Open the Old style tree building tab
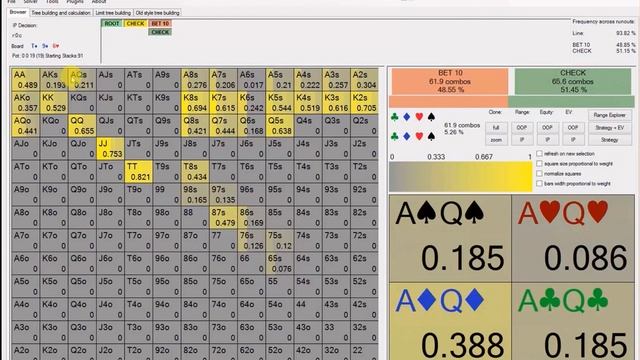640x360 pixels. pos(158,13)
